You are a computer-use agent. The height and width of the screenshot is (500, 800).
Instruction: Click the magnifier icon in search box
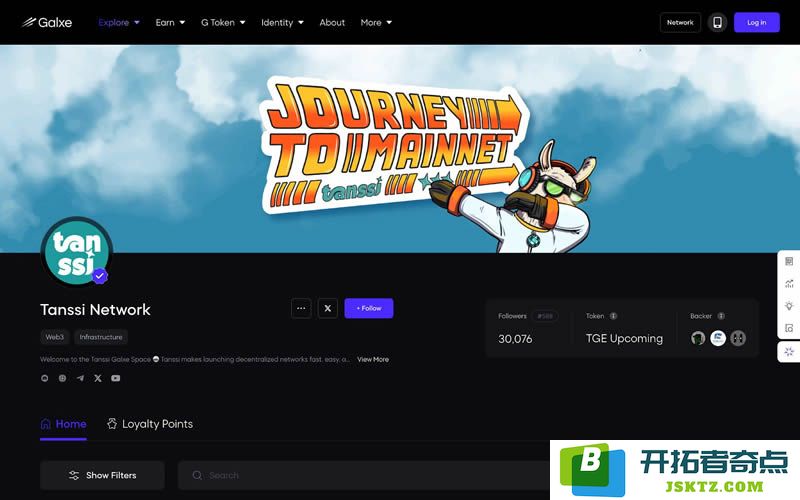(197, 475)
